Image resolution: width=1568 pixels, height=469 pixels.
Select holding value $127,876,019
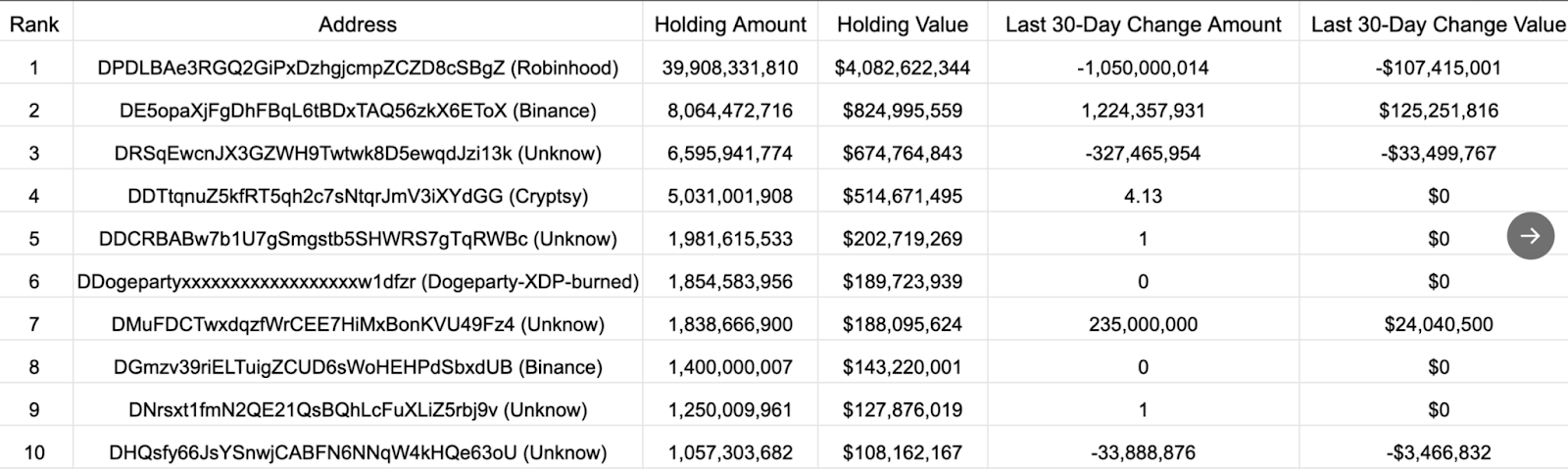(x=902, y=409)
